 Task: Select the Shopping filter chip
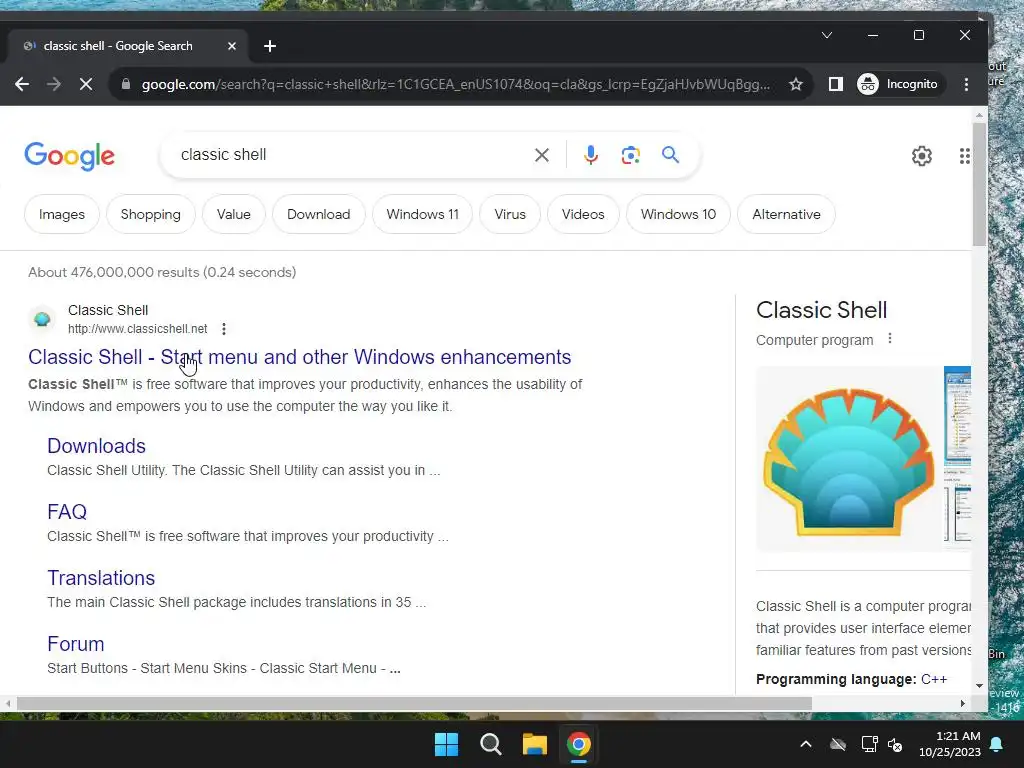[x=150, y=214]
